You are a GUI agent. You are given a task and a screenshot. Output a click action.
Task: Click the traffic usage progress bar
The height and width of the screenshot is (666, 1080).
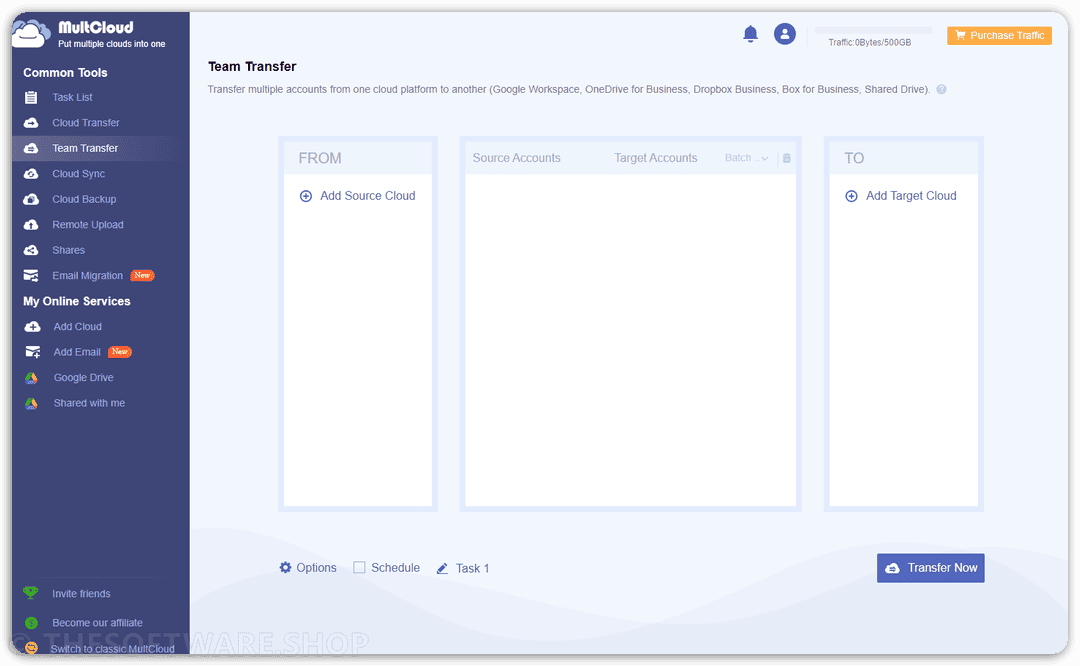[873, 30]
